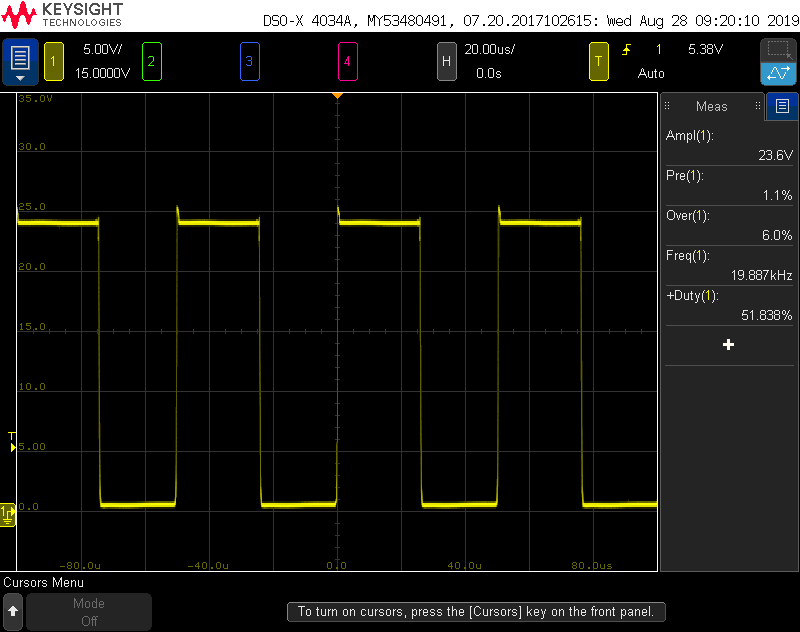800x632 pixels.
Task: Click the 5.00V/ vertical scale value
Action: click(103, 49)
